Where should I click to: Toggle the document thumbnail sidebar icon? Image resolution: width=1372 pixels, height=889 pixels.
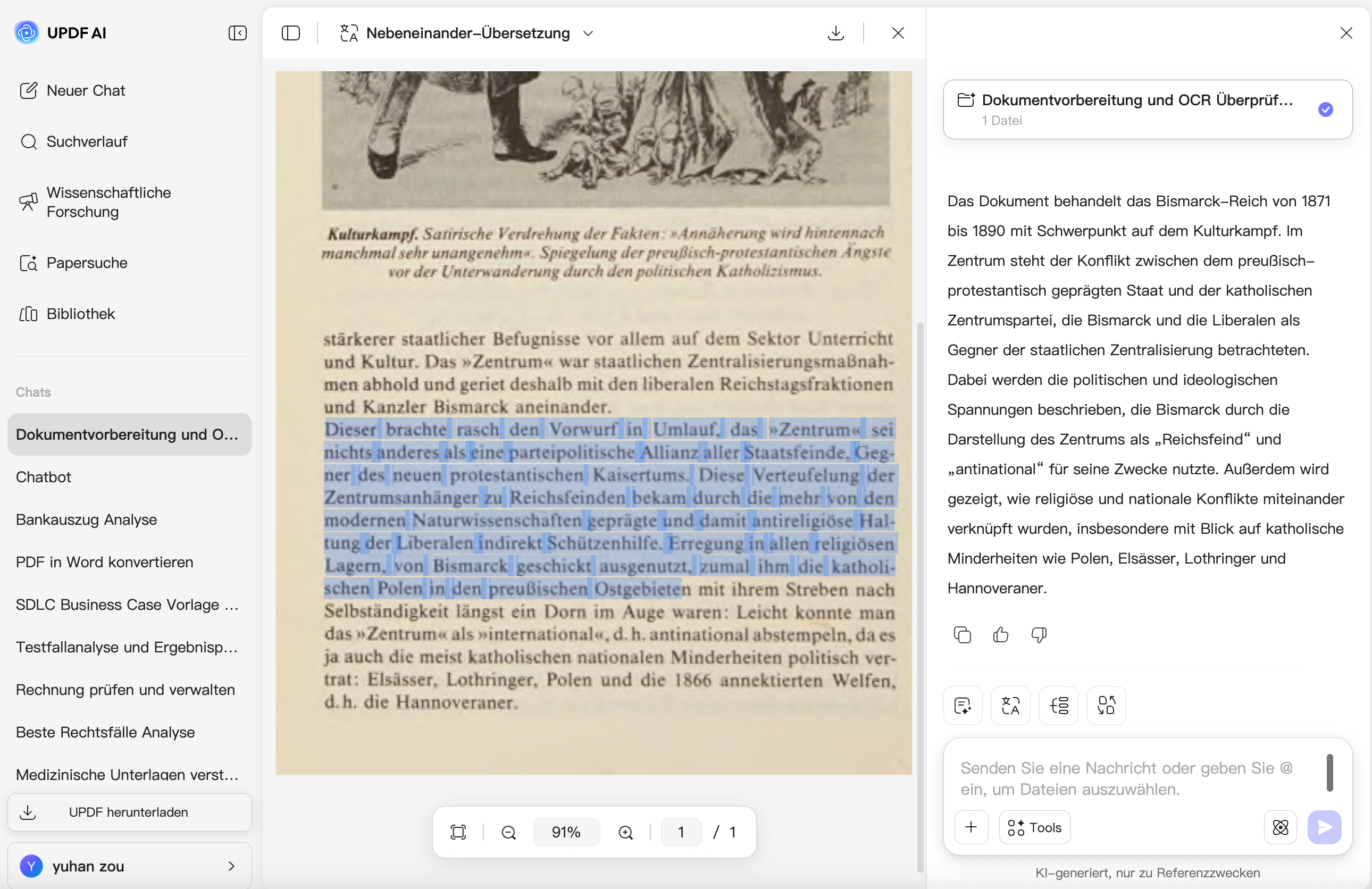pyautogui.click(x=290, y=33)
